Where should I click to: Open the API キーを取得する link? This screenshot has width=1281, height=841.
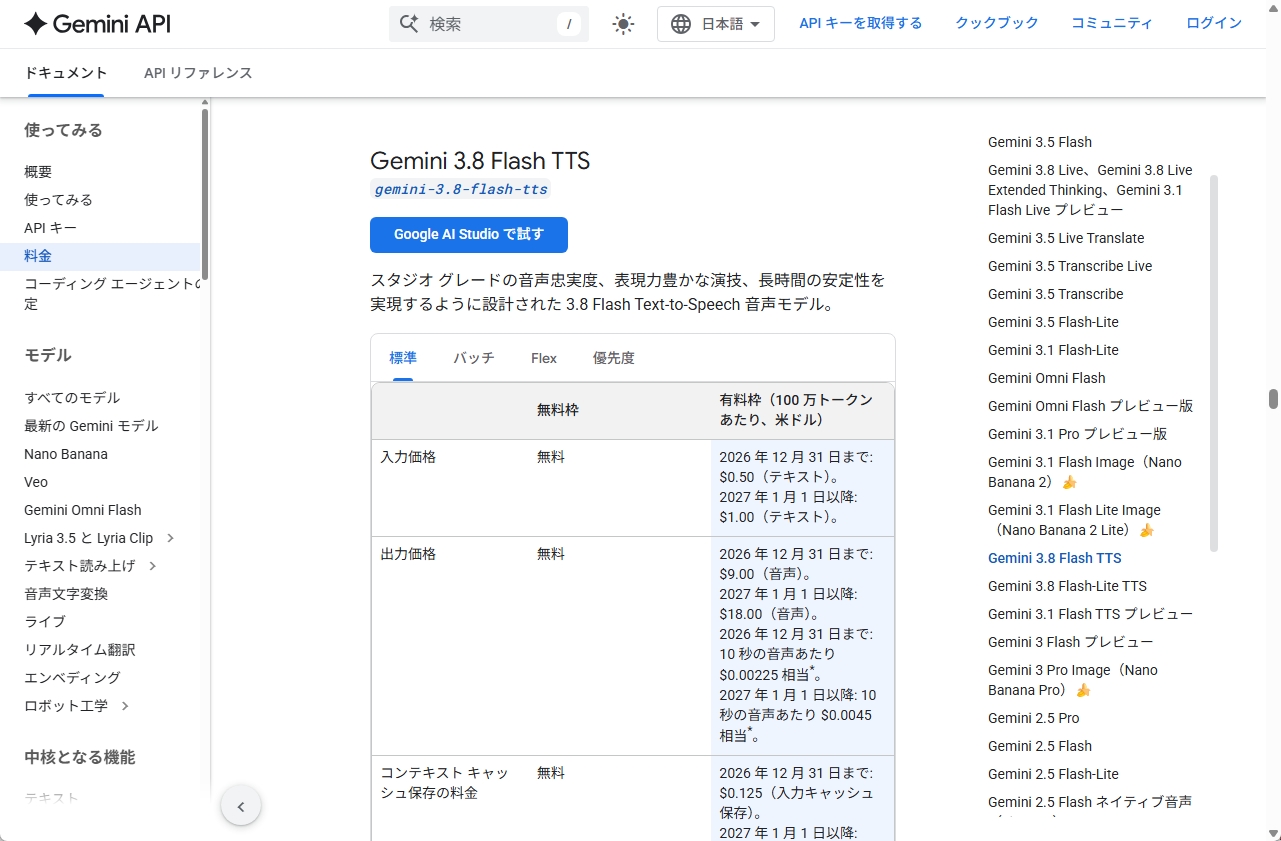click(861, 23)
